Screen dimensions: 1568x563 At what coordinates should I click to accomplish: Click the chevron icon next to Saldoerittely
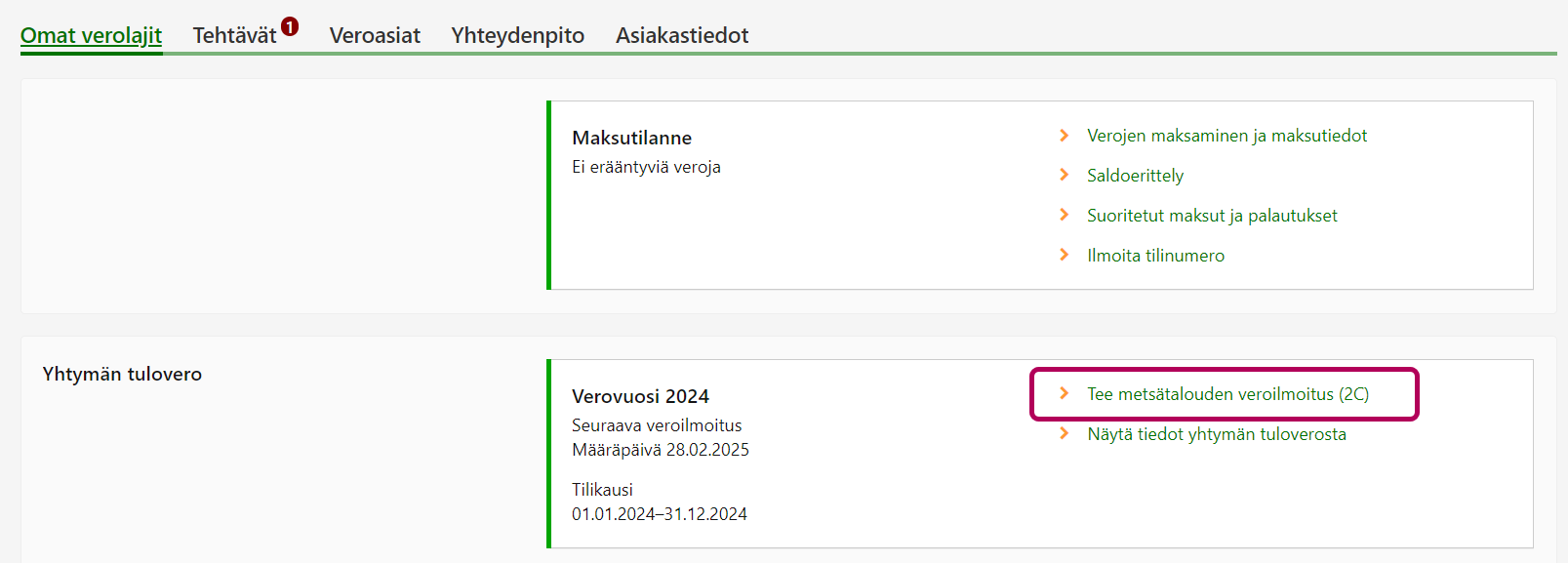point(1064,175)
